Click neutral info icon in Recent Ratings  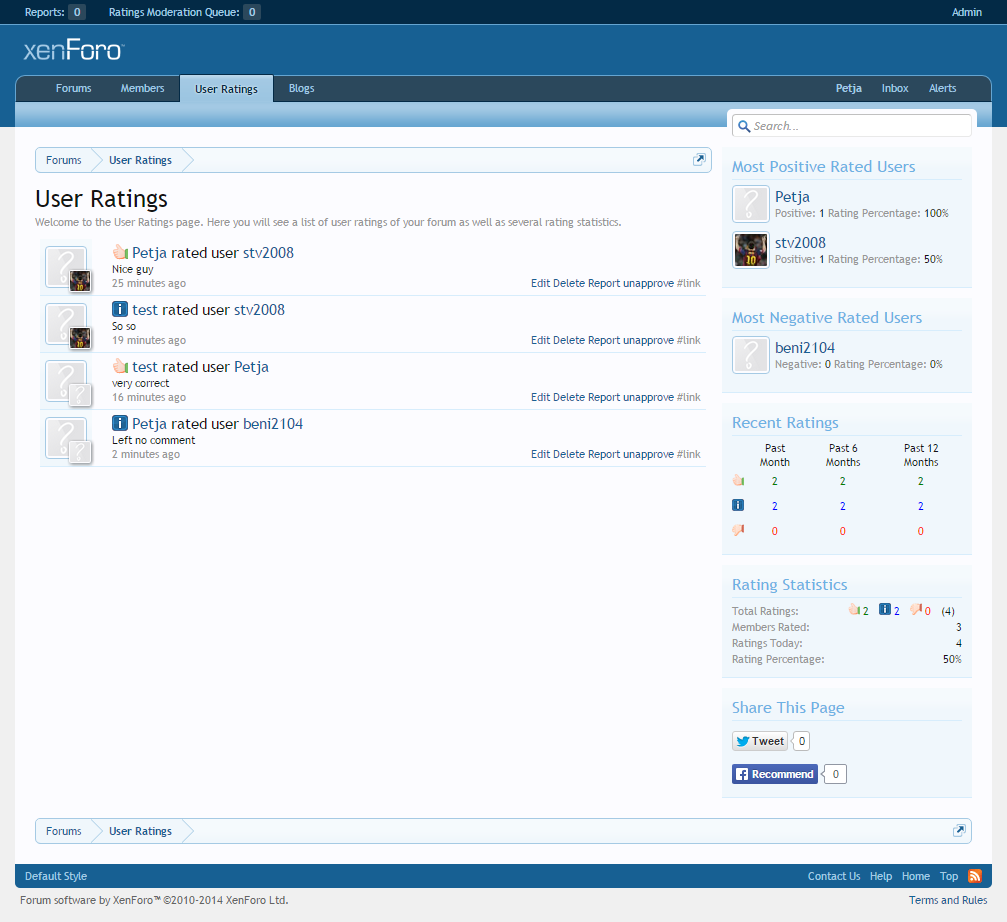[739, 505]
